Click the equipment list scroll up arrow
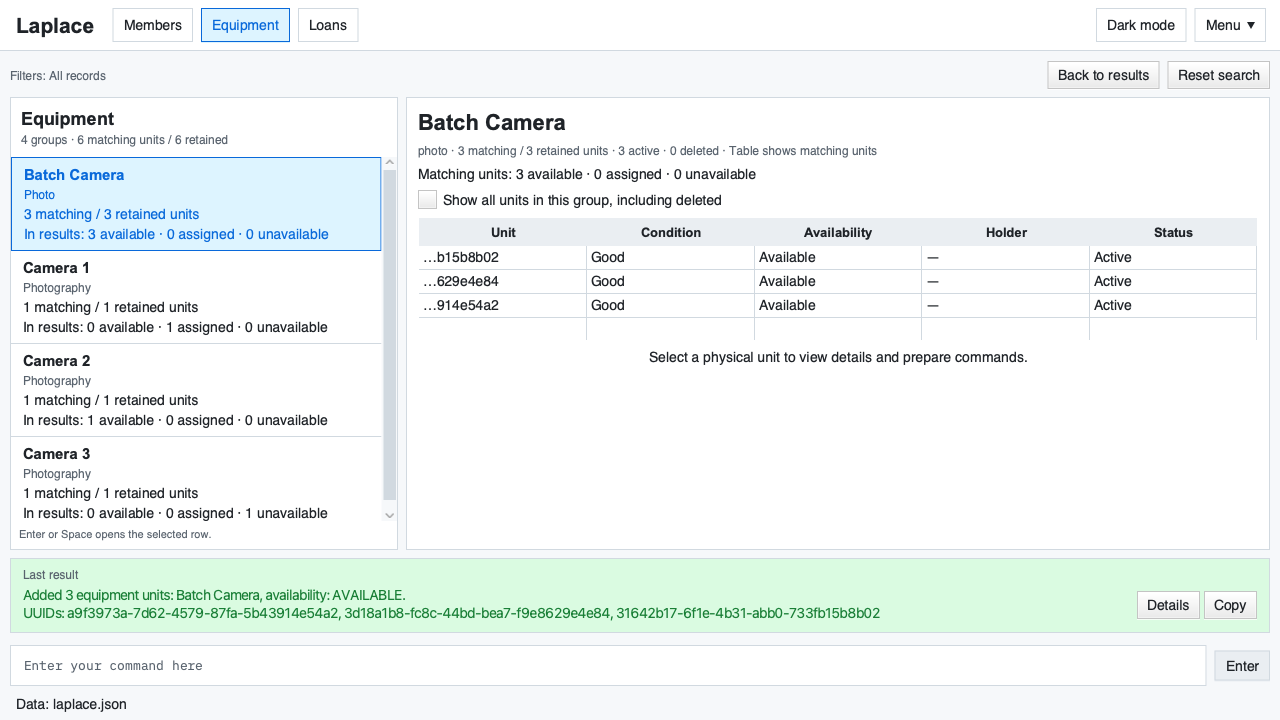This screenshot has height=720, width=1280. tap(390, 164)
